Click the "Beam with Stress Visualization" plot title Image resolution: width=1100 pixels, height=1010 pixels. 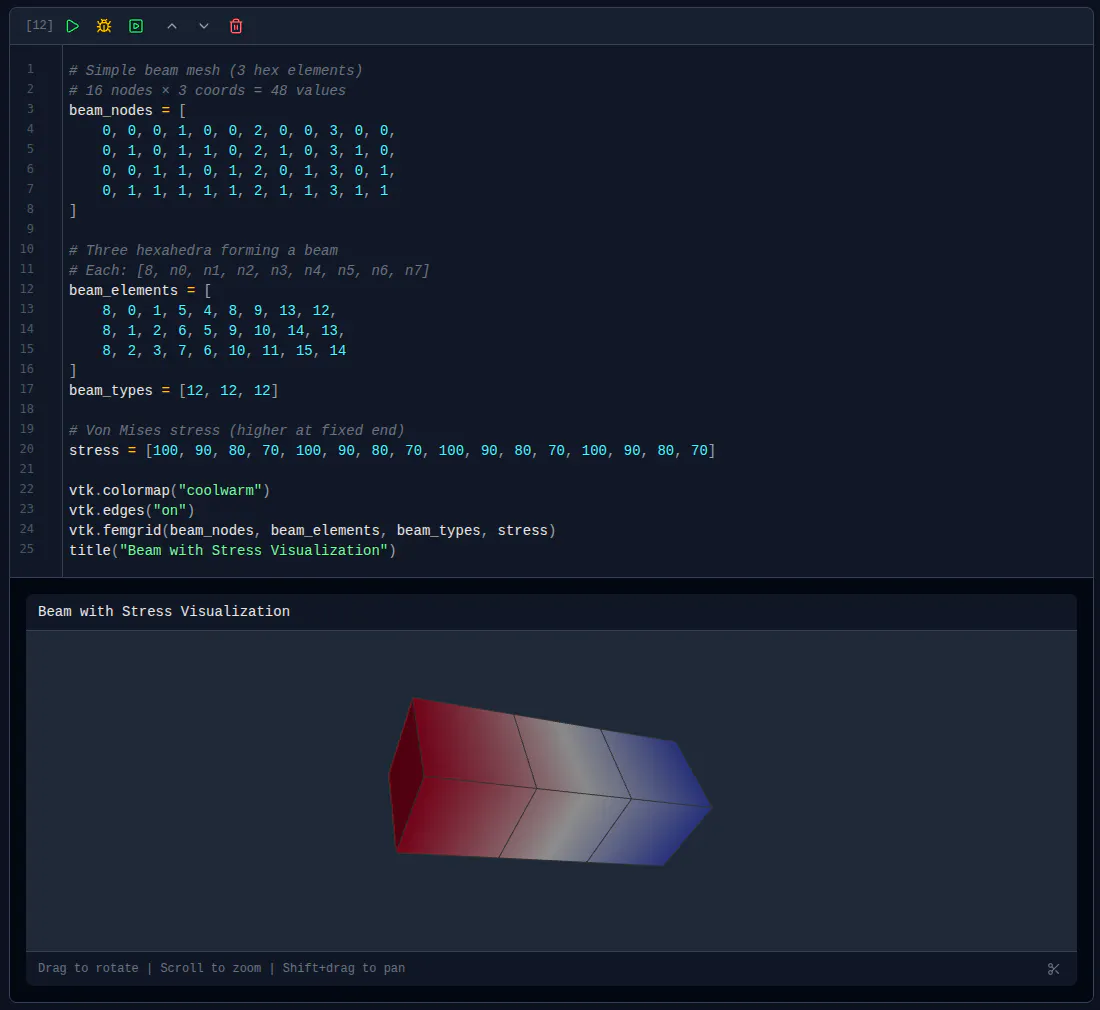(163, 611)
